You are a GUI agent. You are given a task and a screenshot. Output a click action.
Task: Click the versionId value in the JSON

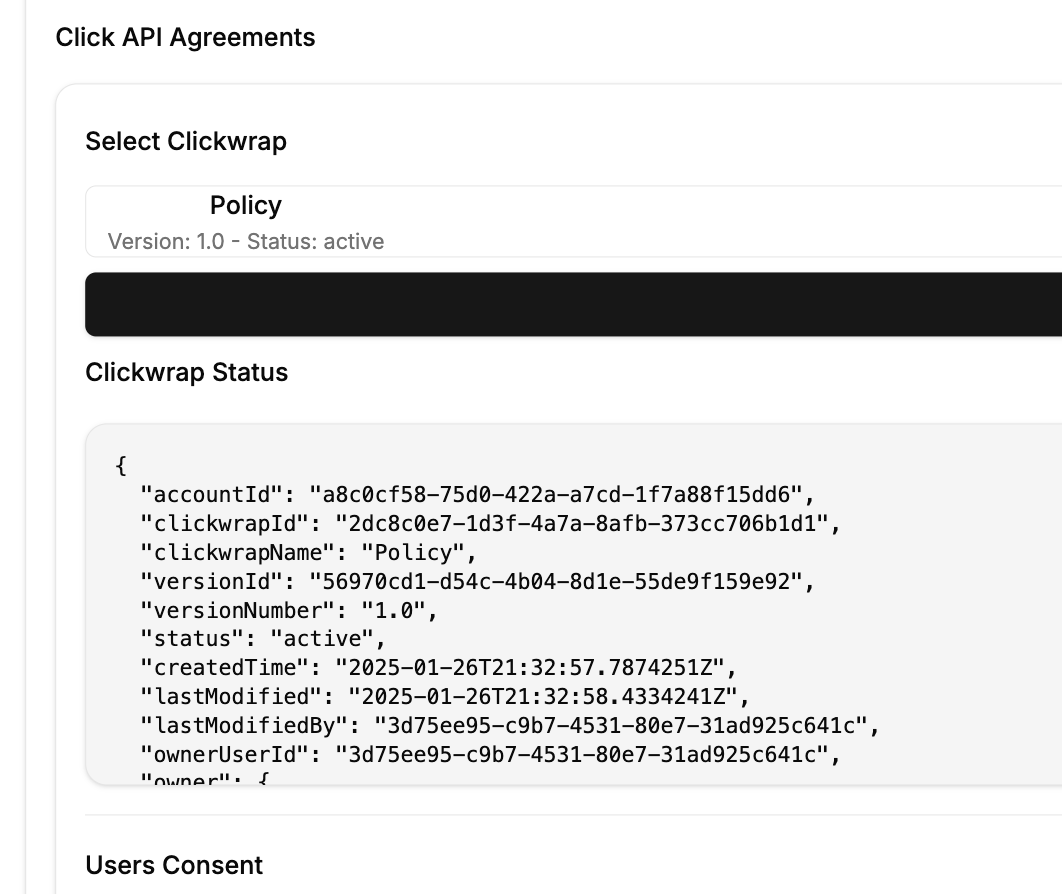(564, 581)
